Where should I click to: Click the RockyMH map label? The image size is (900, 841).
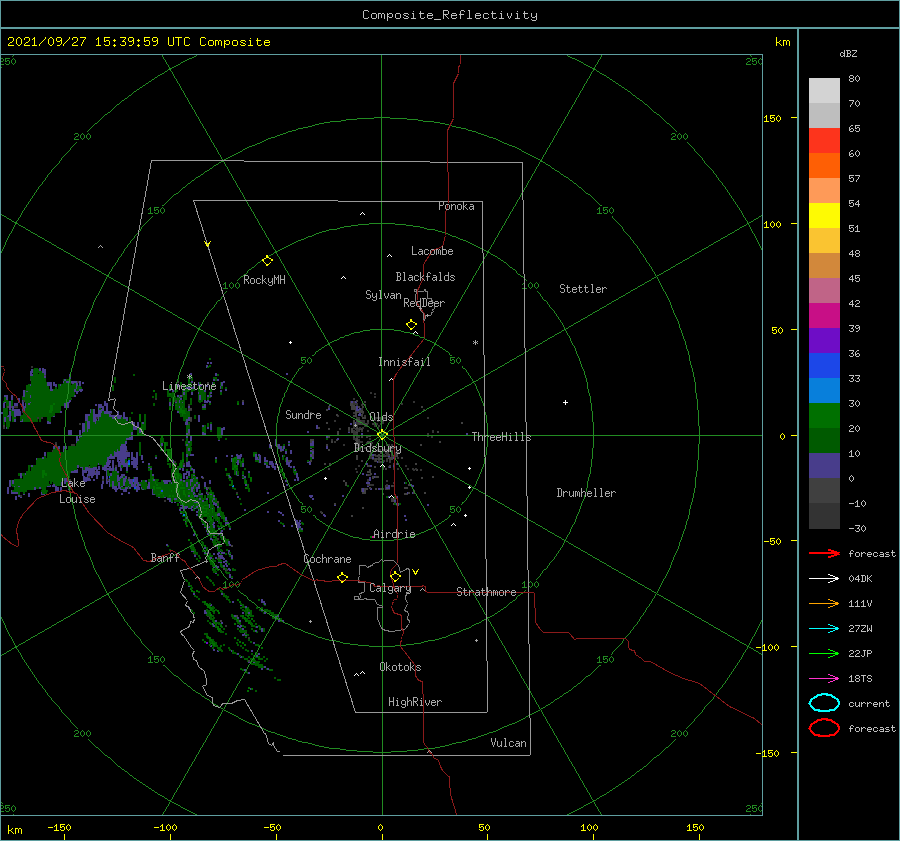(x=264, y=280)
